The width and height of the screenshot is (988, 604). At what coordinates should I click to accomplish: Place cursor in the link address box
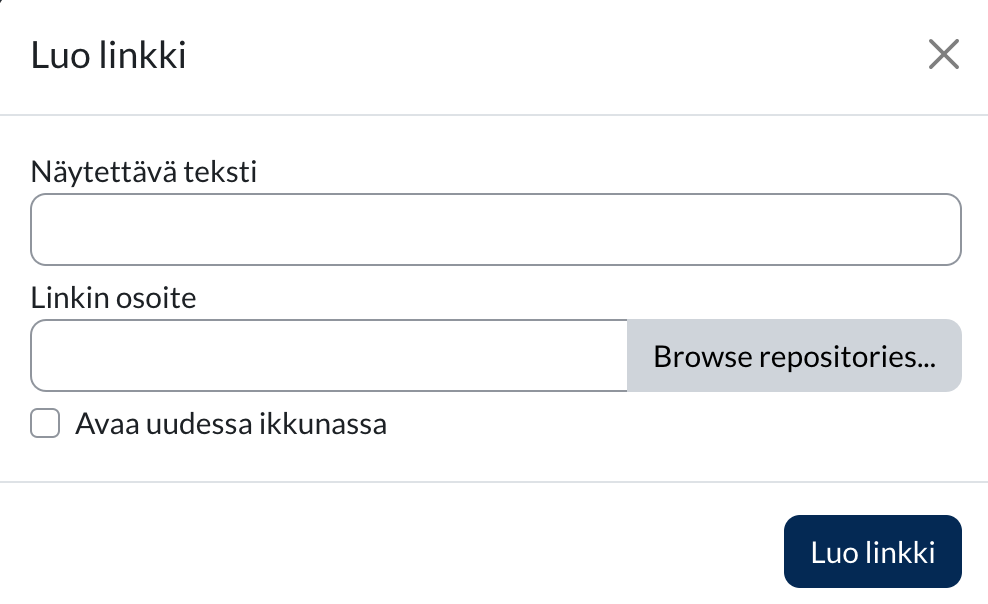coord(329,356)
